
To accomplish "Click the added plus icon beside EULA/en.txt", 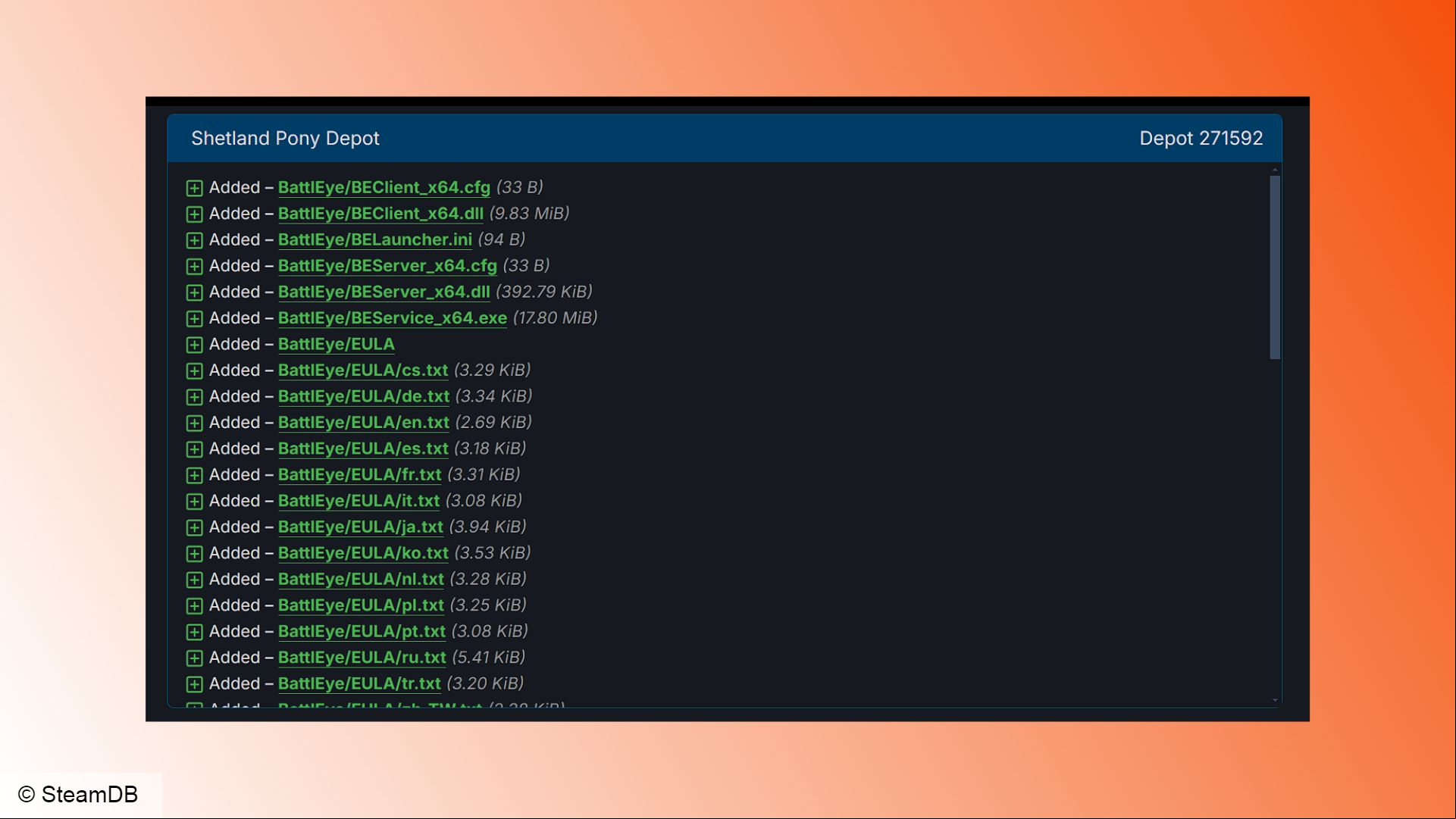I will [194, 424].
